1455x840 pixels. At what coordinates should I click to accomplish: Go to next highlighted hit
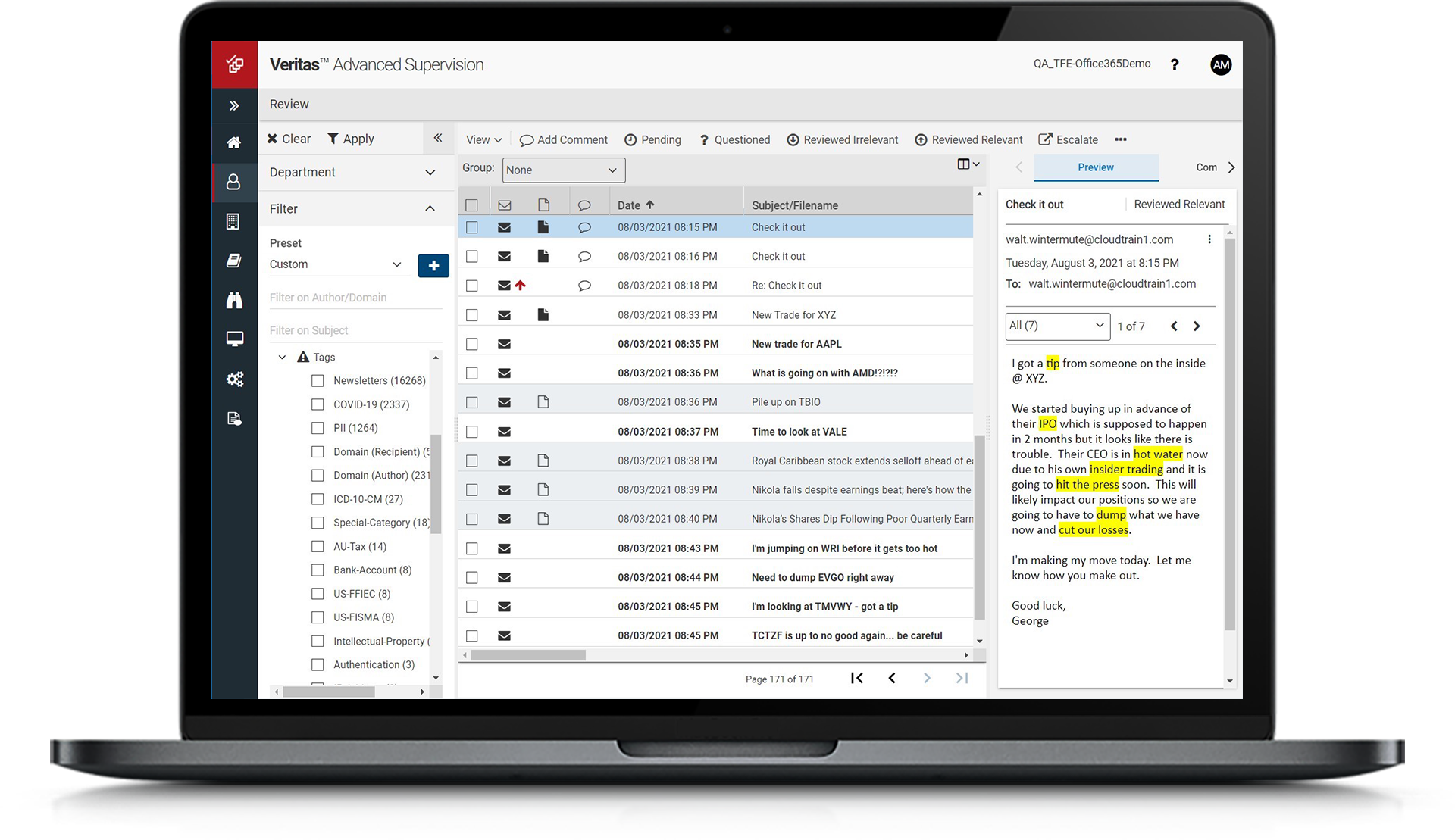click(x=1197, y=326)
